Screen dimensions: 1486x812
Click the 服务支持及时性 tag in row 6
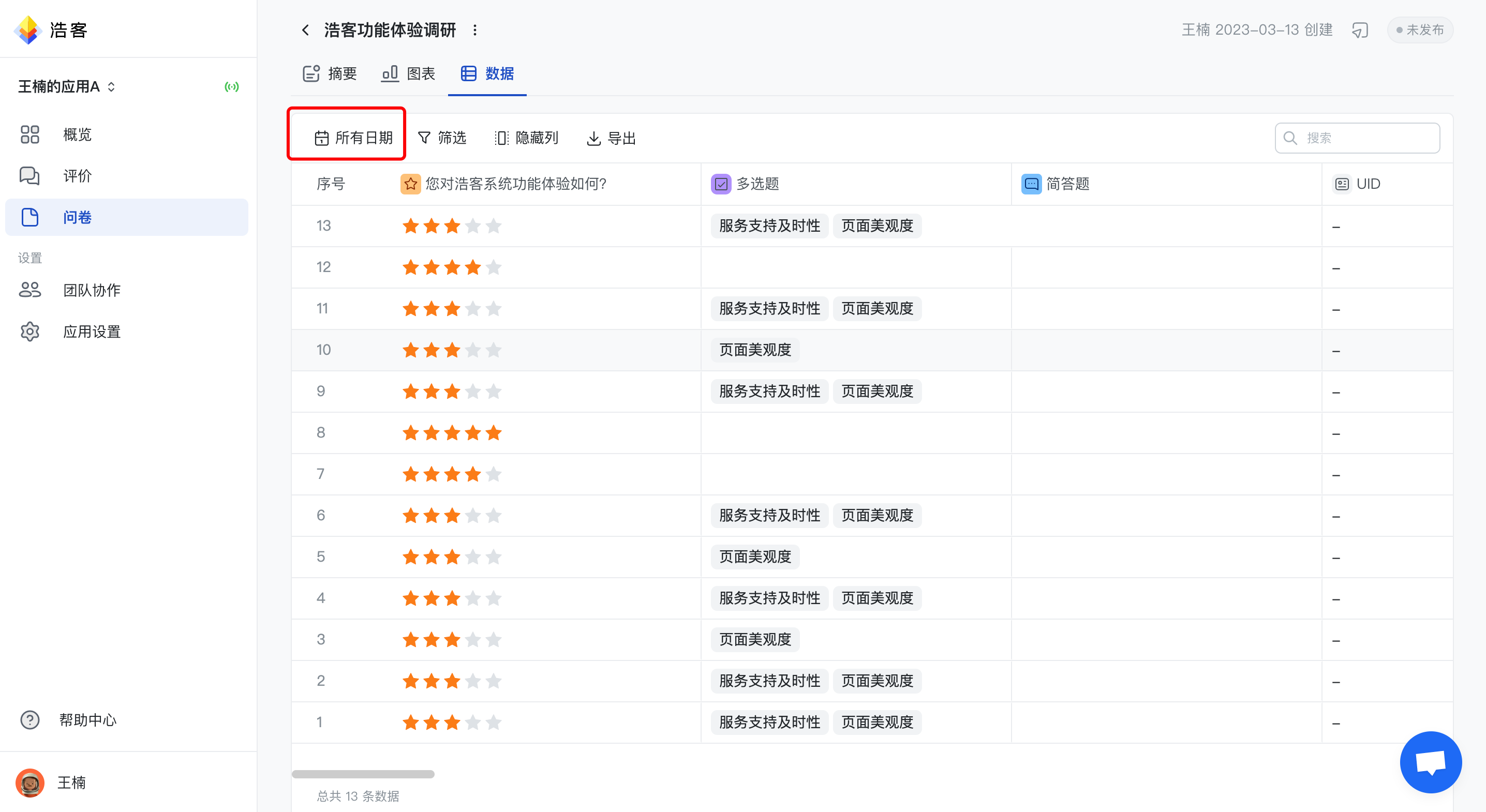coord(769,516)
